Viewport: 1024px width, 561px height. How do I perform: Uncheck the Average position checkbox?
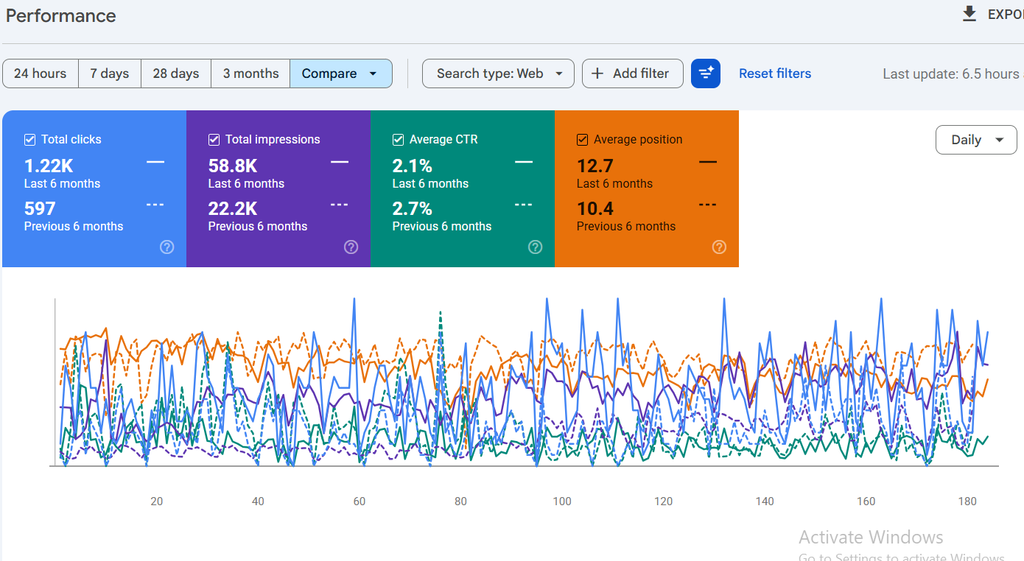tap(582, 140)
